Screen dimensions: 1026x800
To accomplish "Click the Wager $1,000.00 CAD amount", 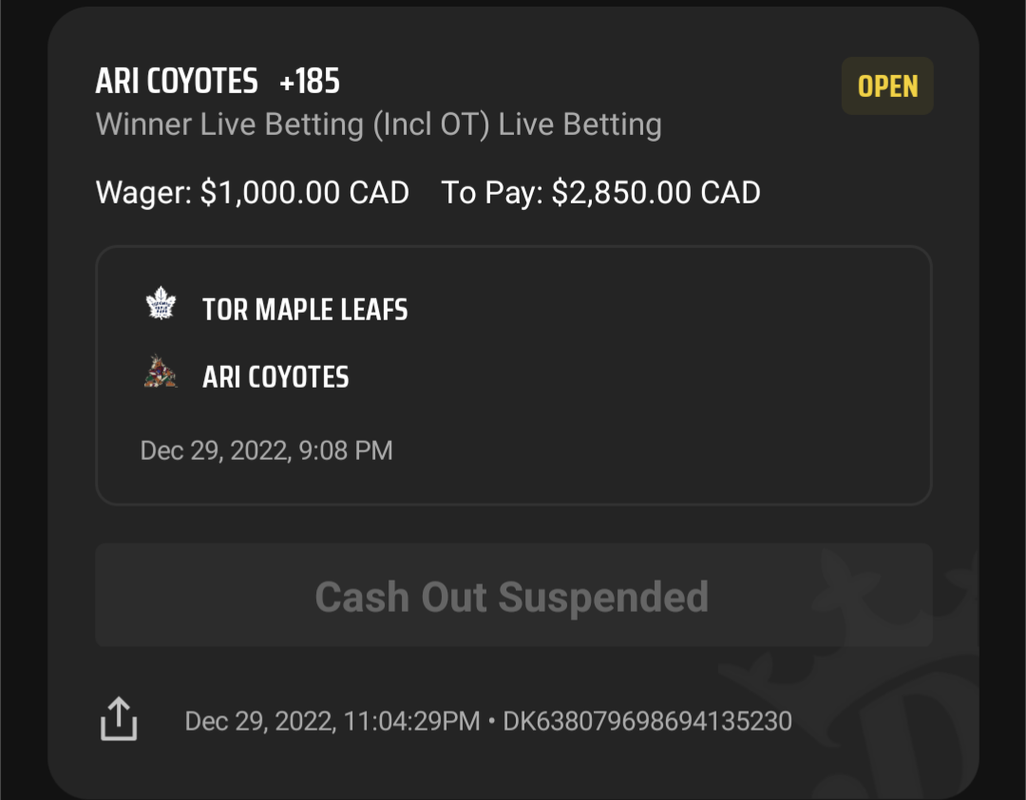I will click(305, 192).
